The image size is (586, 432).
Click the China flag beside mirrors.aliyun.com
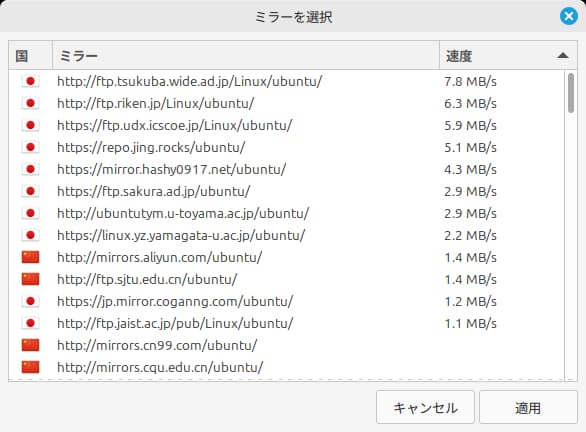(x=30, y=257)
